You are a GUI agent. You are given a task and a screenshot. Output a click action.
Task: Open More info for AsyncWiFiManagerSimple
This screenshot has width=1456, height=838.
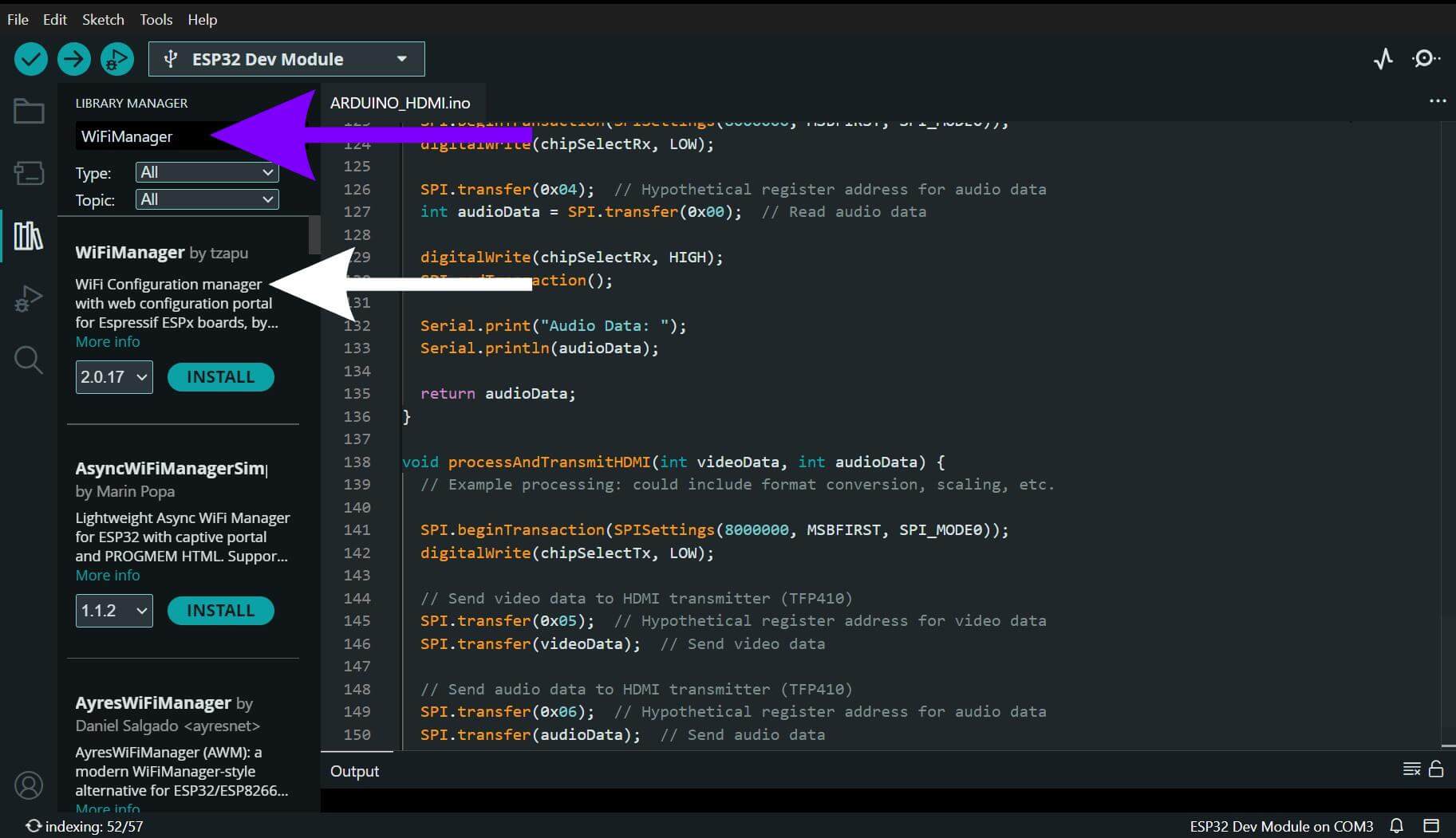tap(108, 576)
